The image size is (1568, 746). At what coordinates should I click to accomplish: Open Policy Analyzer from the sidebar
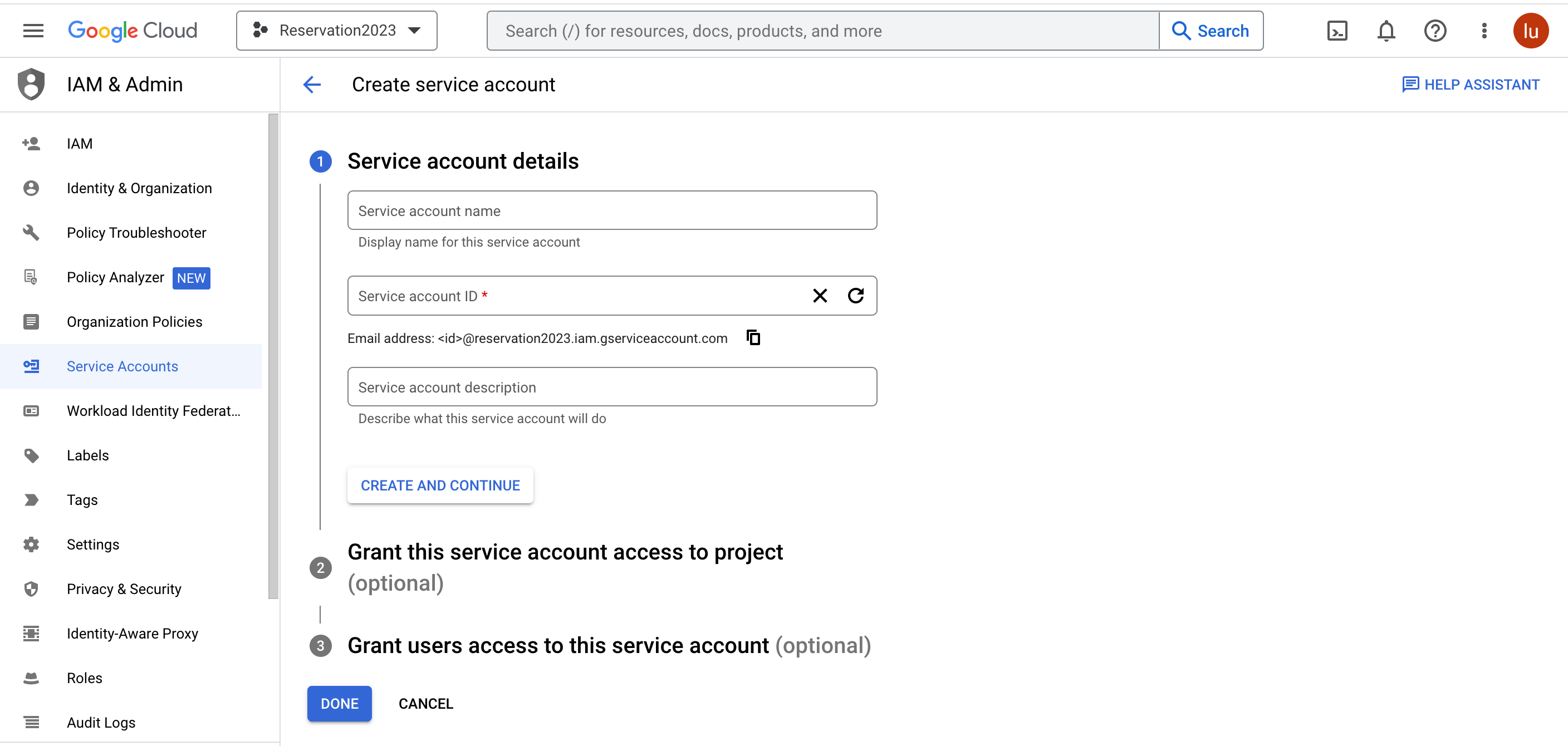pyautogui.click(x=116, y=277)
